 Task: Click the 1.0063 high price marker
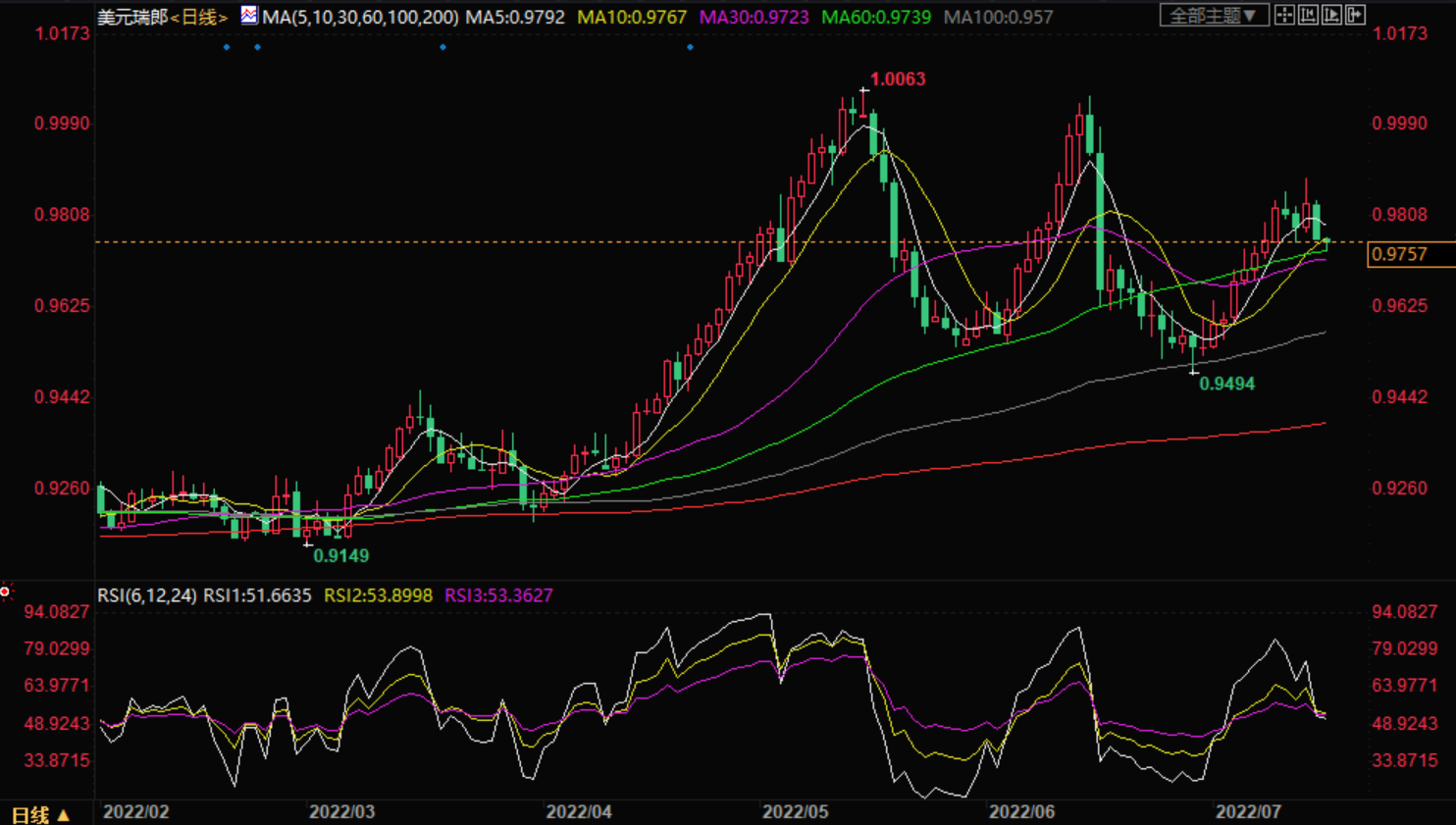tap(897, 79)
